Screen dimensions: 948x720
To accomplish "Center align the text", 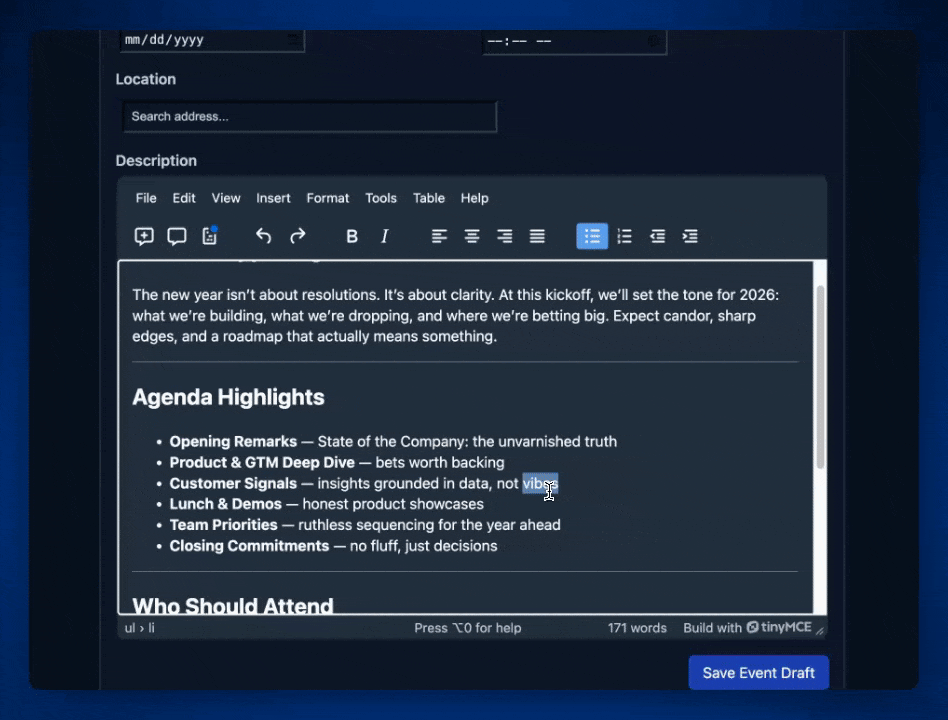I will [x=472, y=236].
